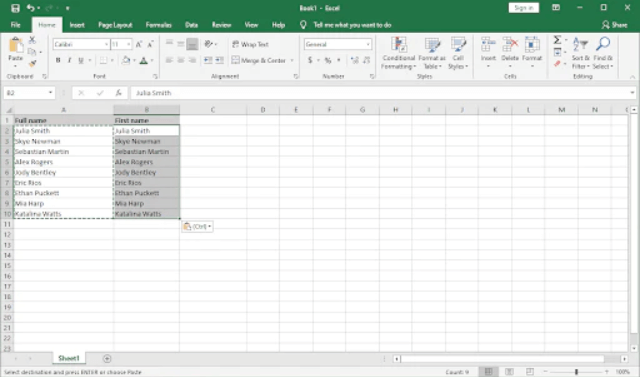The image size is (641, 377).
Task: Click the Name Box showing B2
Action: (x=29, y=93)
